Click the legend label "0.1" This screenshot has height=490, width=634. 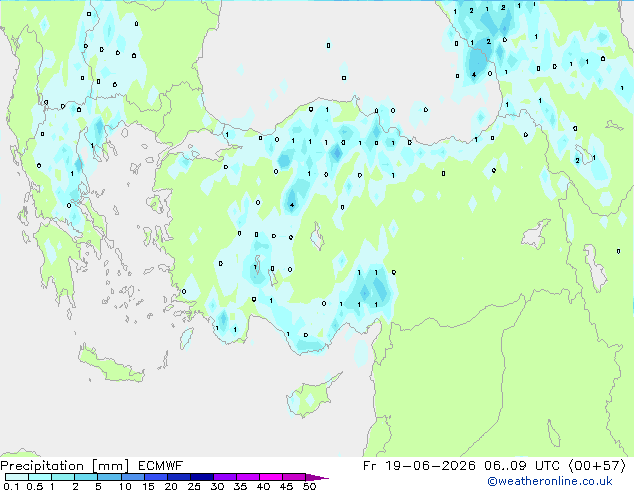[x=11, y=486]
